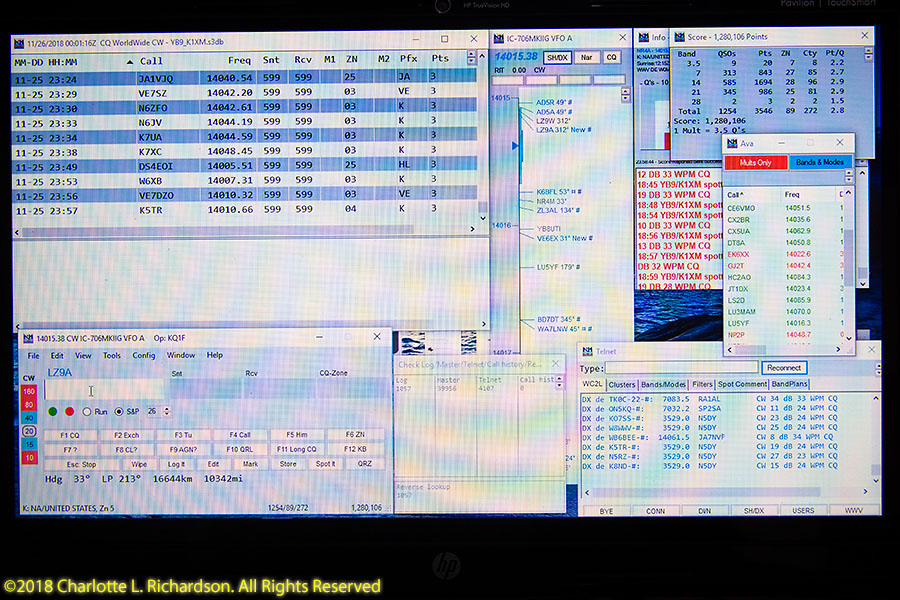
Task: Click the N1MM logo on Telnet window
Action: point(586,351)
